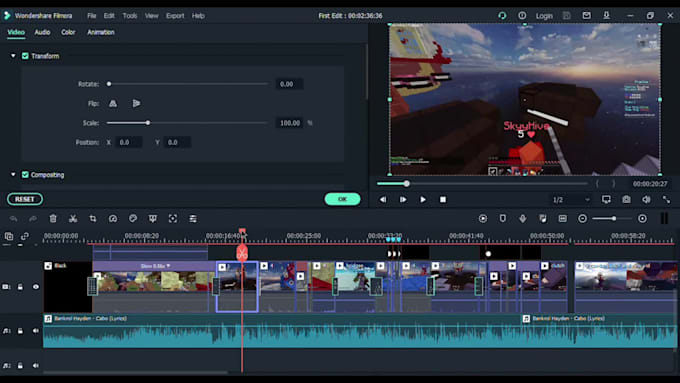The width and height of the screenshot is (680, 383).
Task: Click the Flip horizontal icon
Action: coord(113,103)
